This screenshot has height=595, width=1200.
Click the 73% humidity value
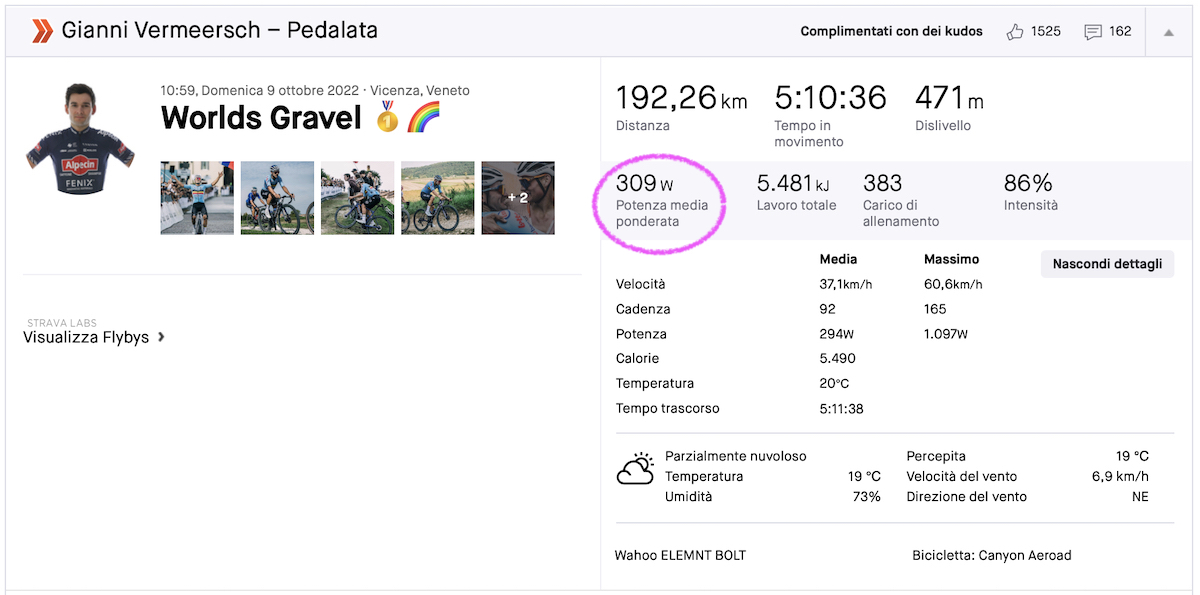(867, 497)
